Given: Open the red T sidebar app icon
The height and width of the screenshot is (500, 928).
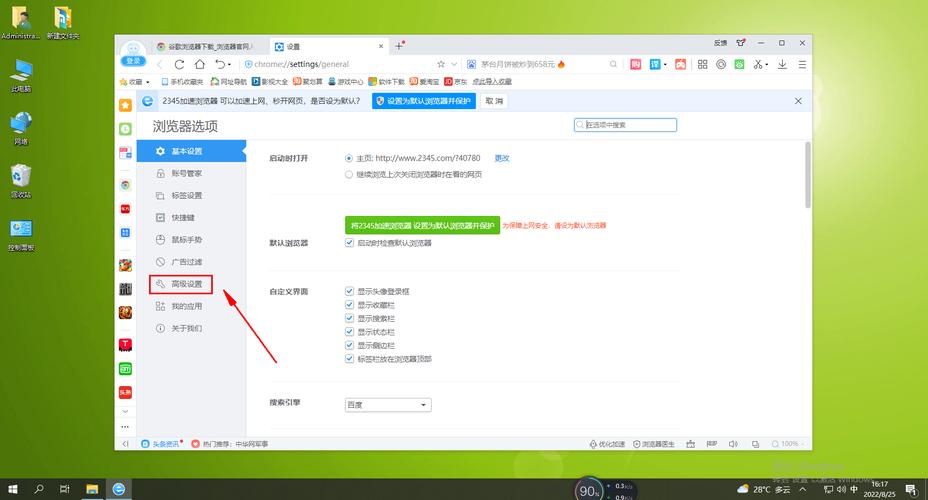Looking at the screenshot, I should [x=125, y=345].
